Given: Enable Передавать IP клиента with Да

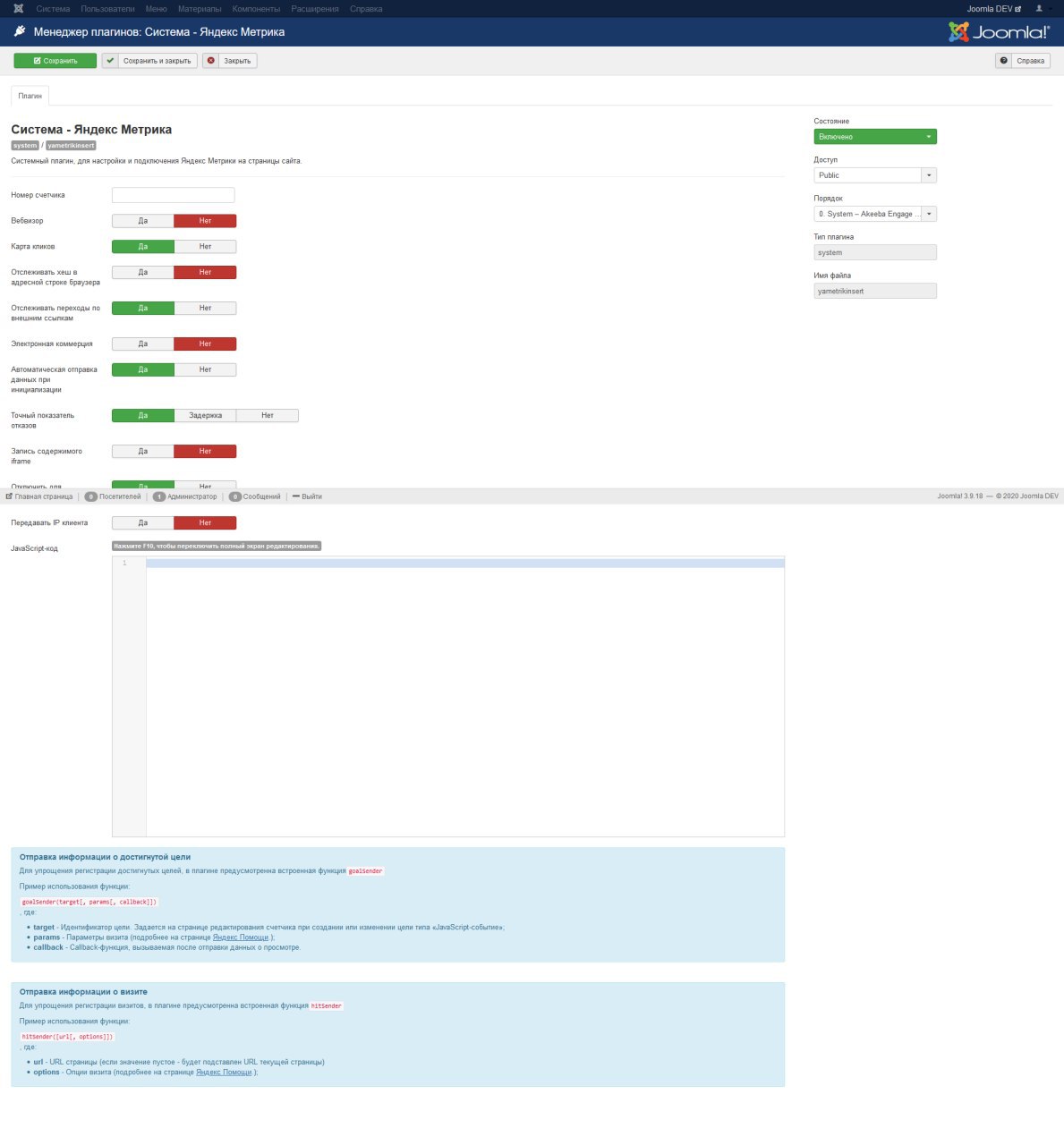Looking at the screenshot, I should tap(143, 522).
